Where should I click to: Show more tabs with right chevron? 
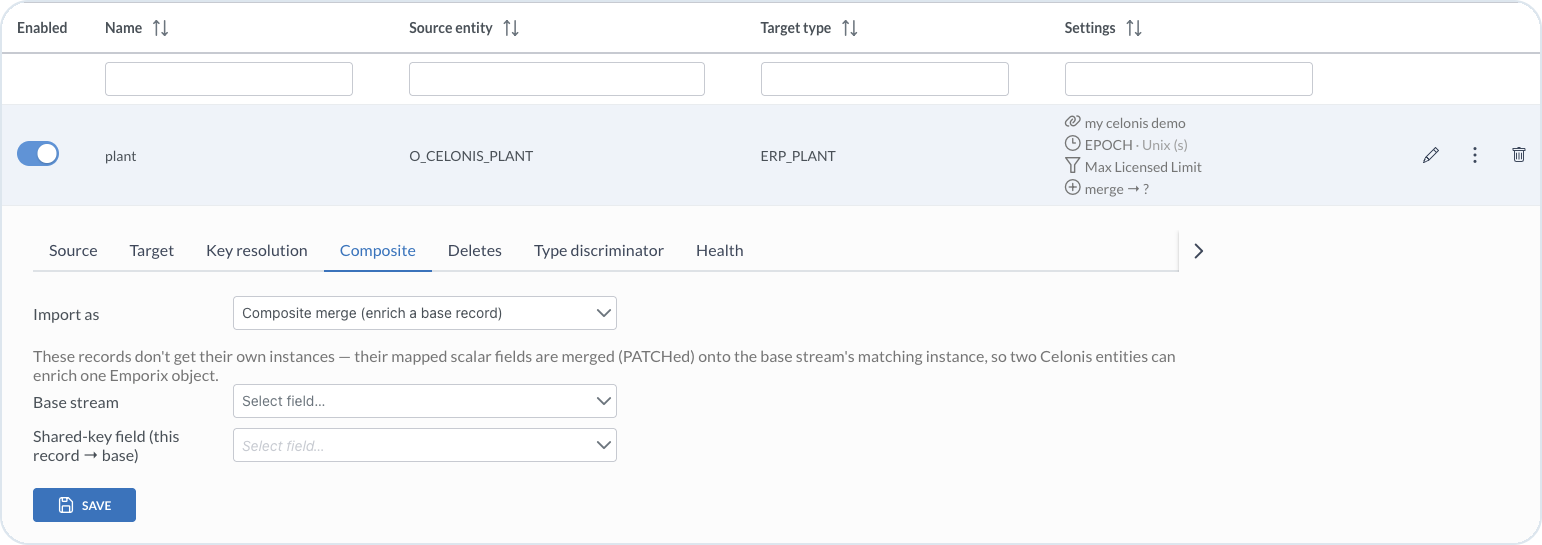click(x=1199, y=251)
